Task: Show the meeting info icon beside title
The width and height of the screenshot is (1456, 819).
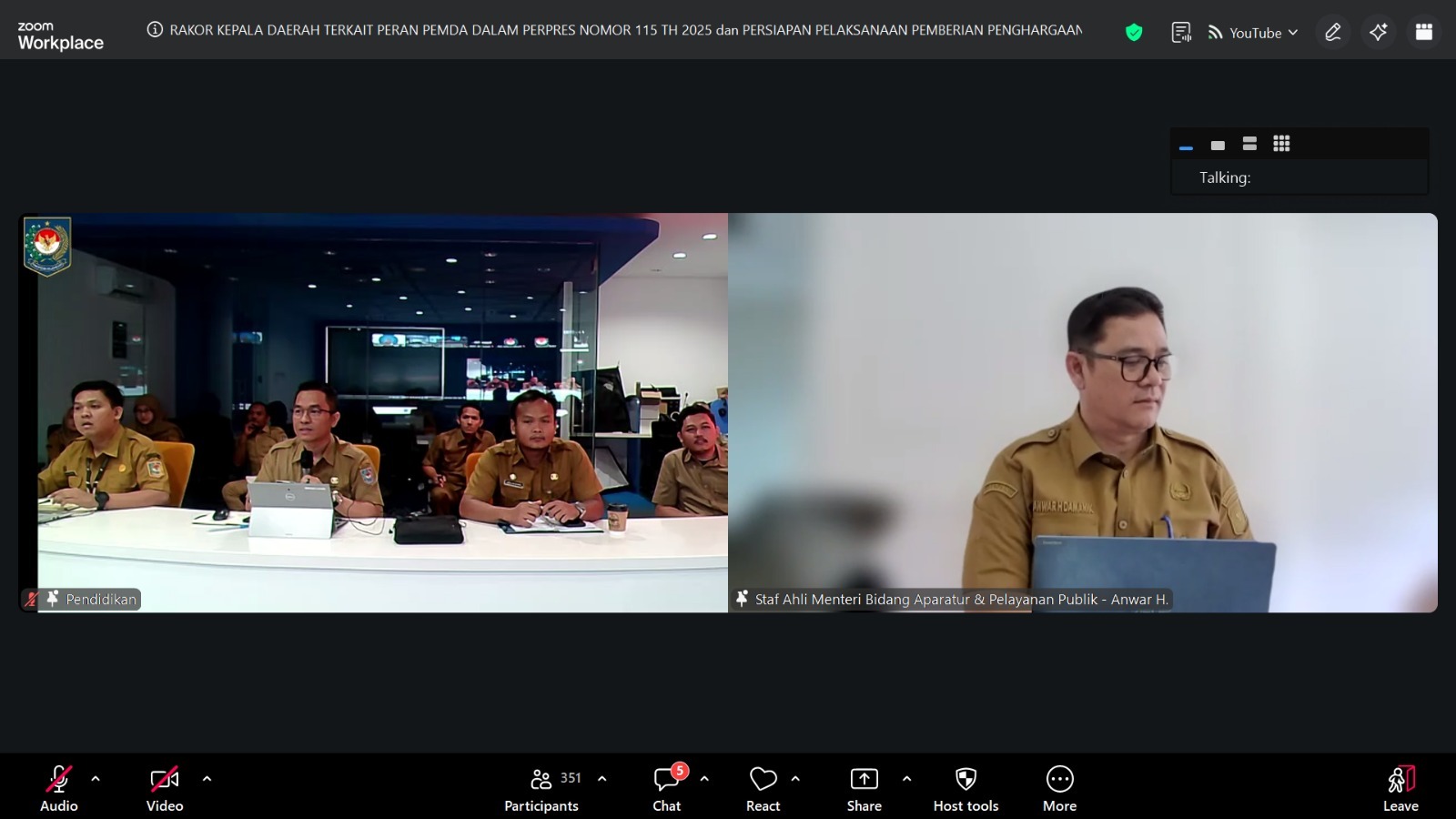Action: (155, 30)
